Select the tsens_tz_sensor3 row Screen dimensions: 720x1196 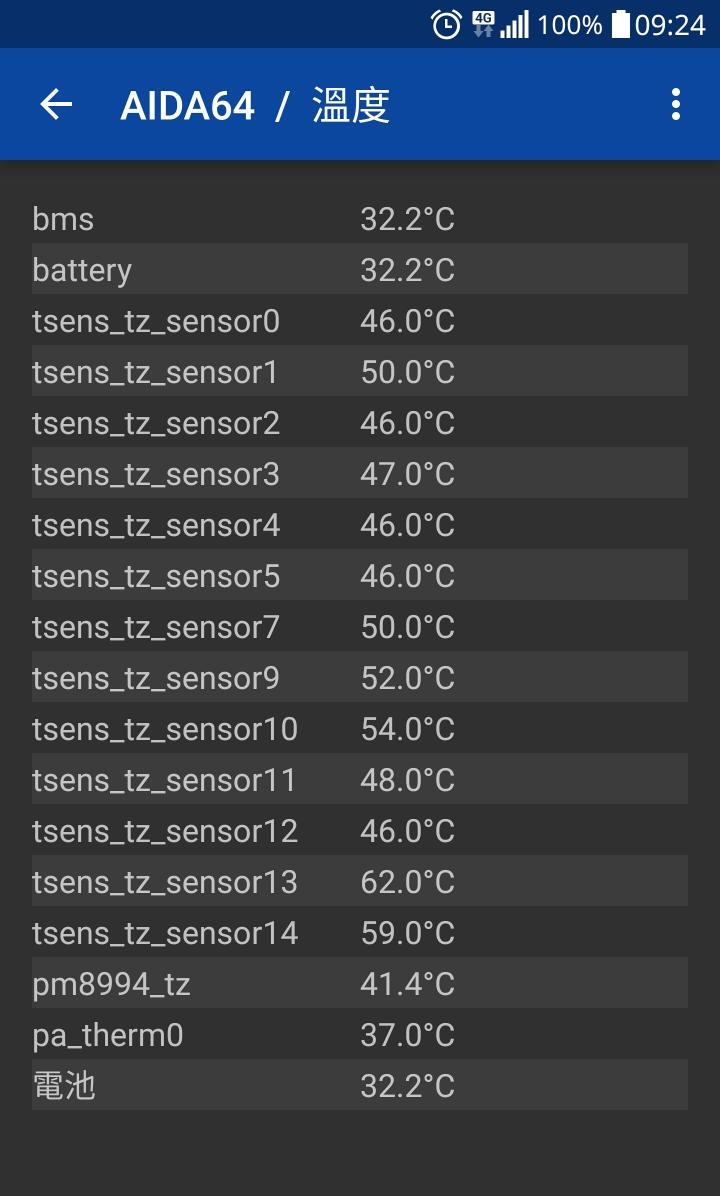[360, 474]
